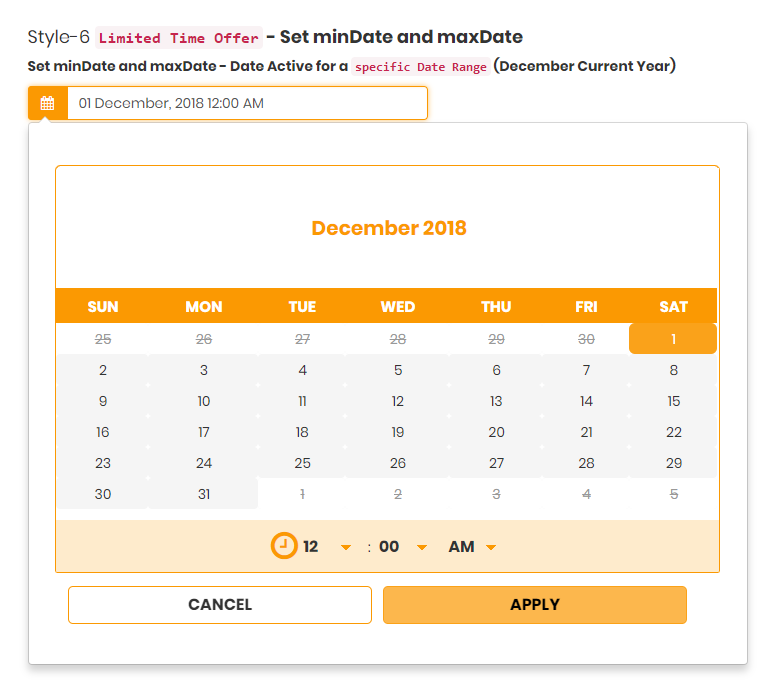Viewport: 778px width, 700px height.
Task: Choose December 31 in the calendar
Action: pyautogui.click(x=204, y=494)
